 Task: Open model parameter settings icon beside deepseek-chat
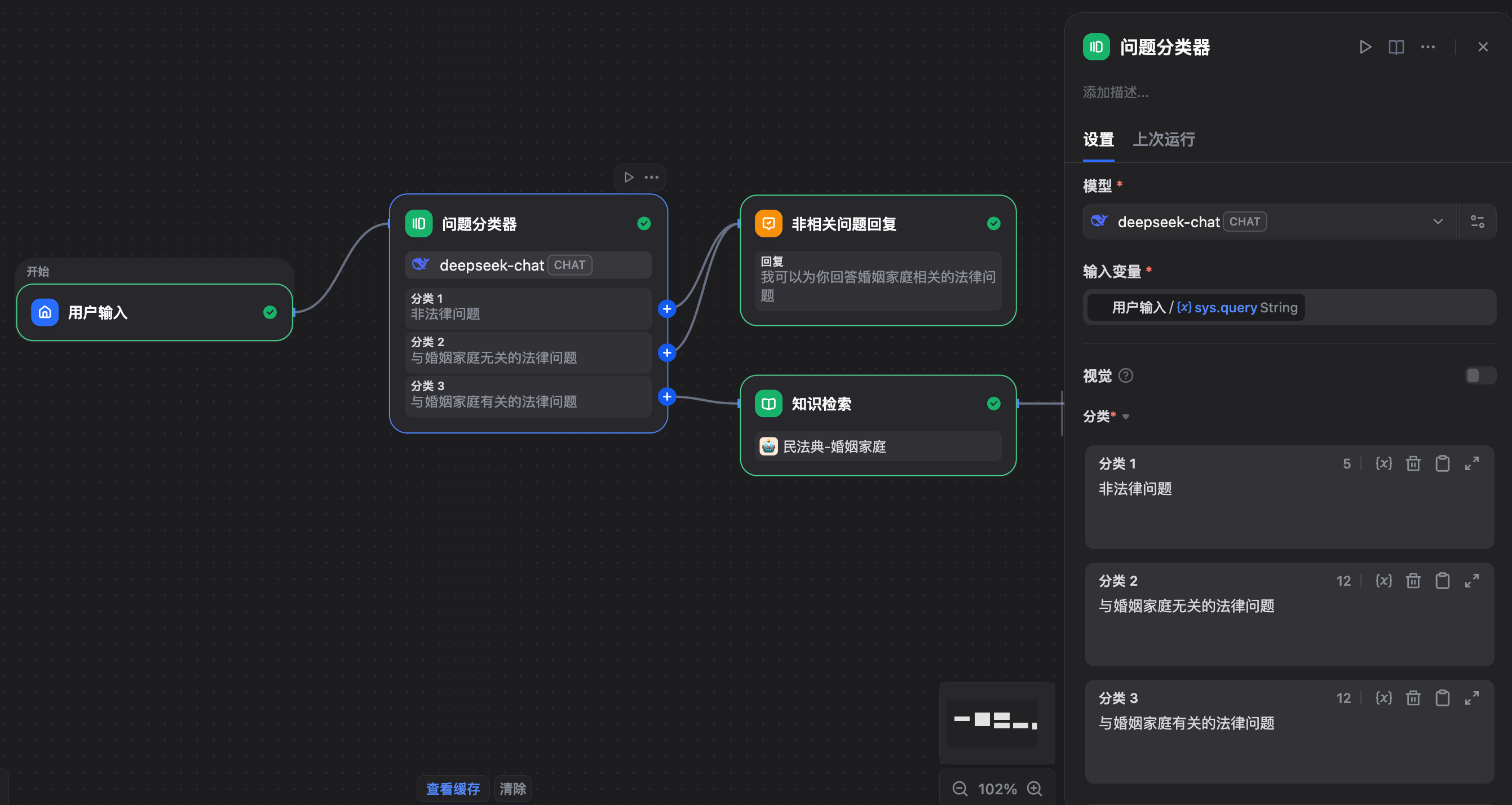1477,222
